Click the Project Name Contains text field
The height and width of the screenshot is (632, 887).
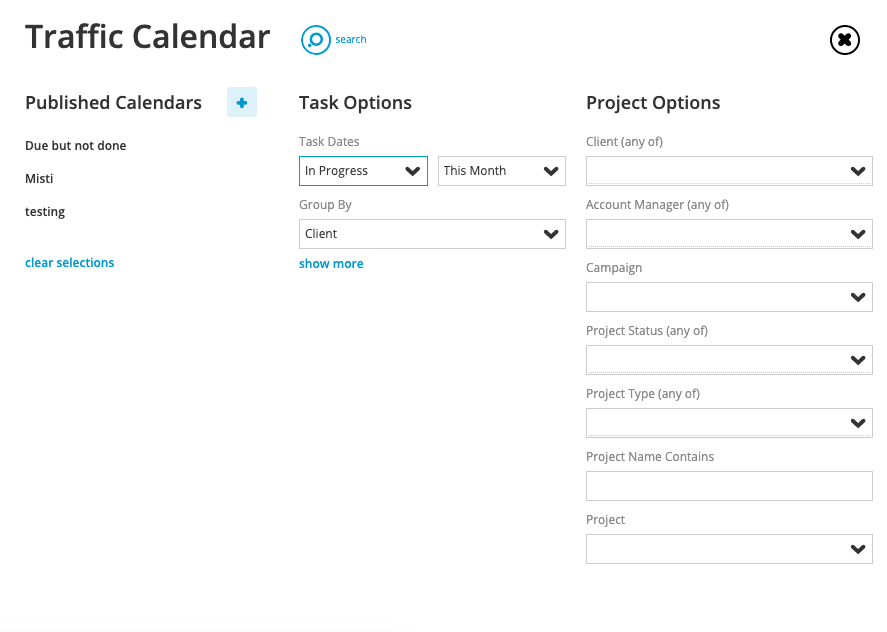[729, 486]
